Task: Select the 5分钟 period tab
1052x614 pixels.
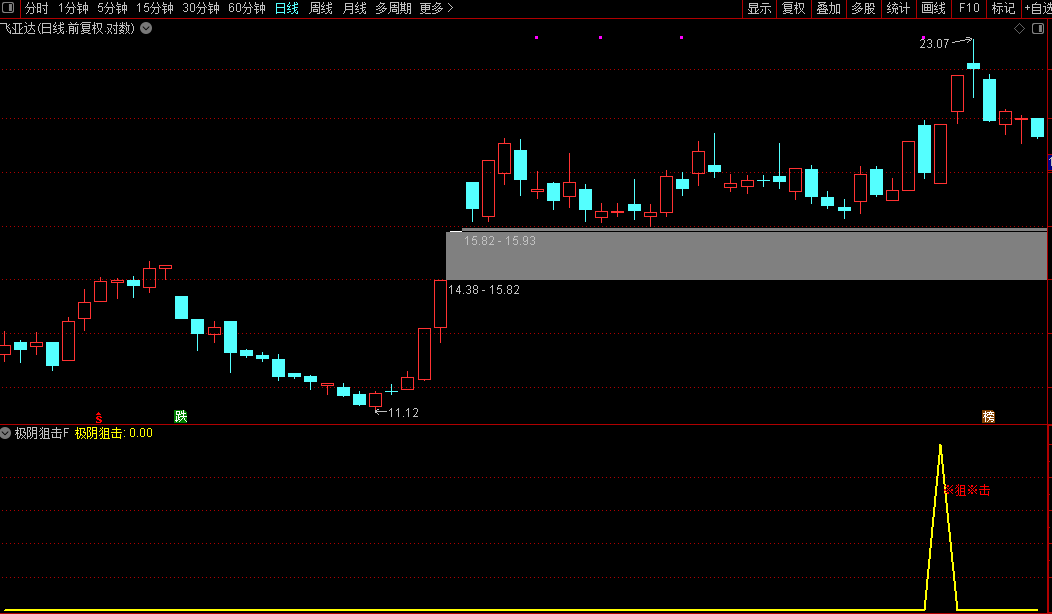Action: pyautogui.click(x=112, y=8)
